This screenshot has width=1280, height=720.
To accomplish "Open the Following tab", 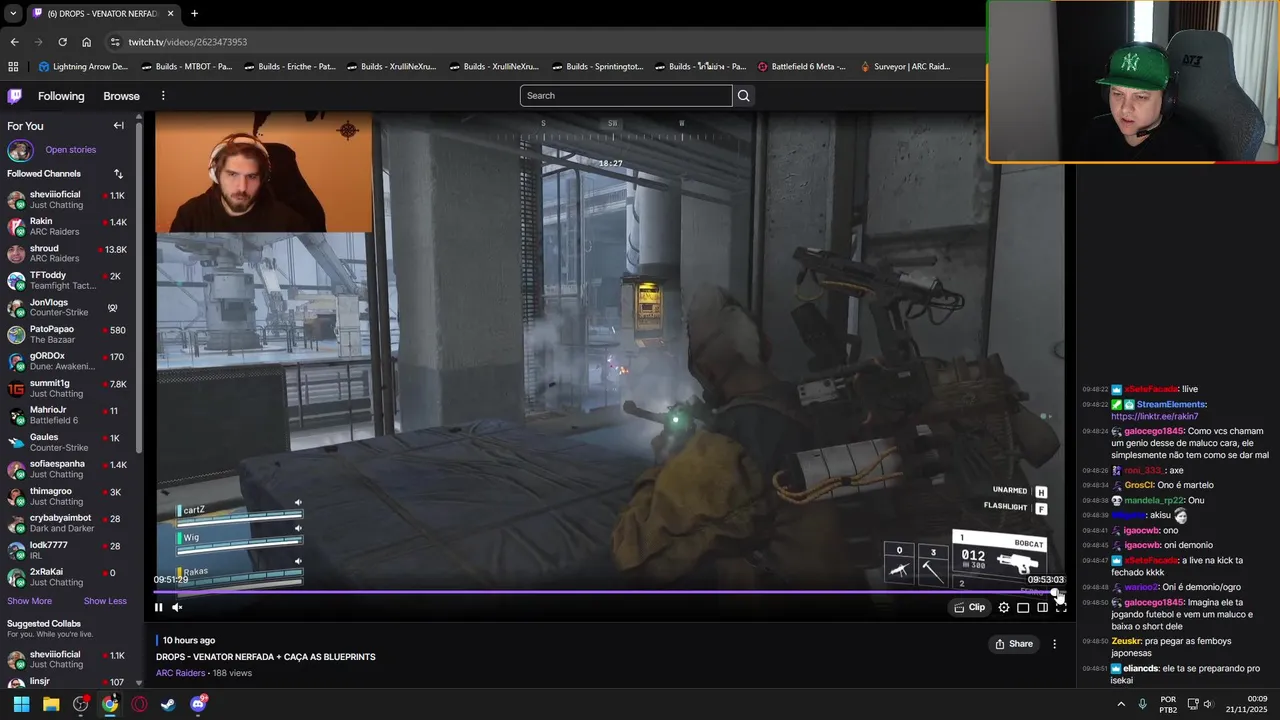I will (61, 96).
